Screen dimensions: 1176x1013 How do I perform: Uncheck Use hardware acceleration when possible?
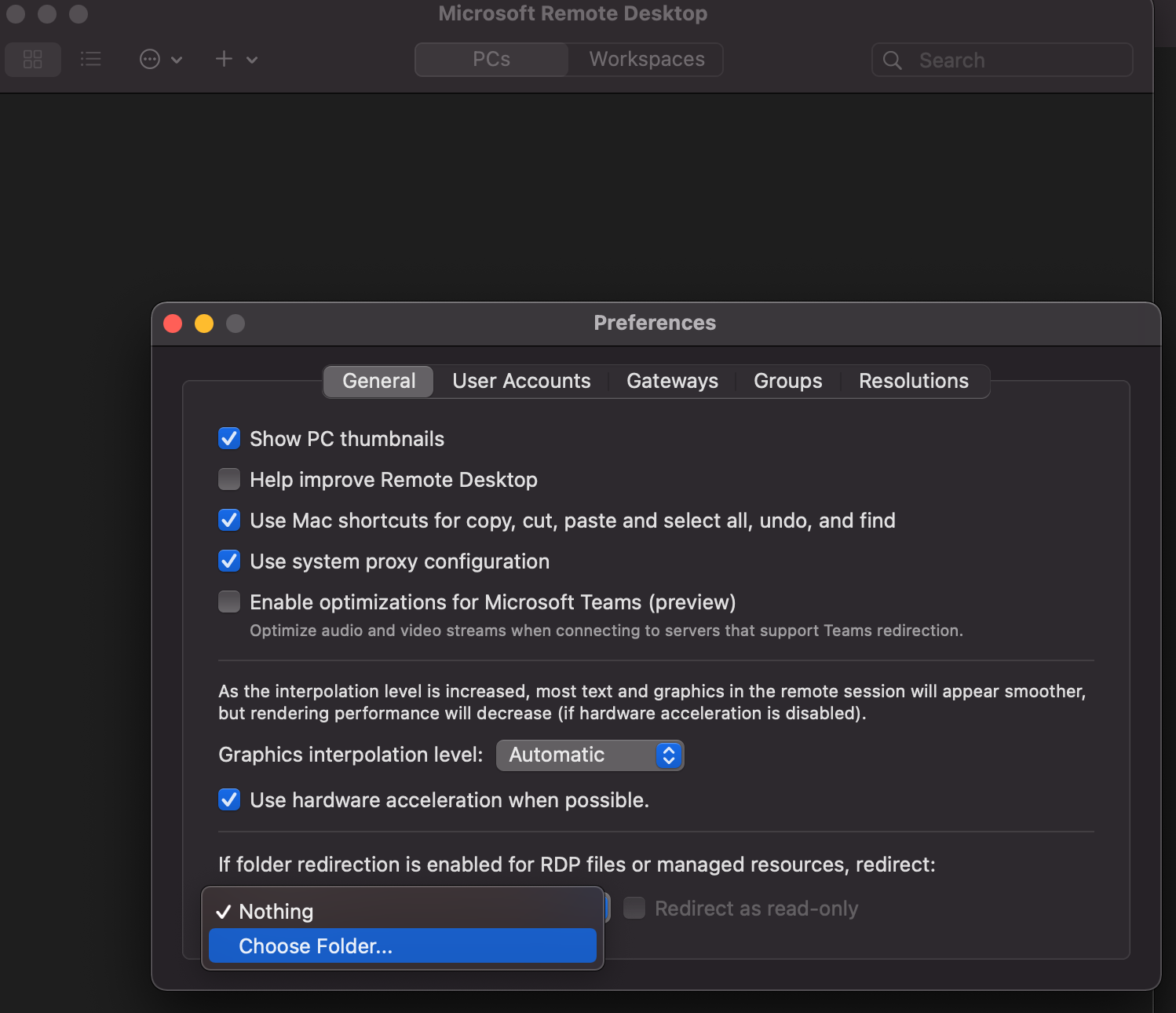point(228,799)
